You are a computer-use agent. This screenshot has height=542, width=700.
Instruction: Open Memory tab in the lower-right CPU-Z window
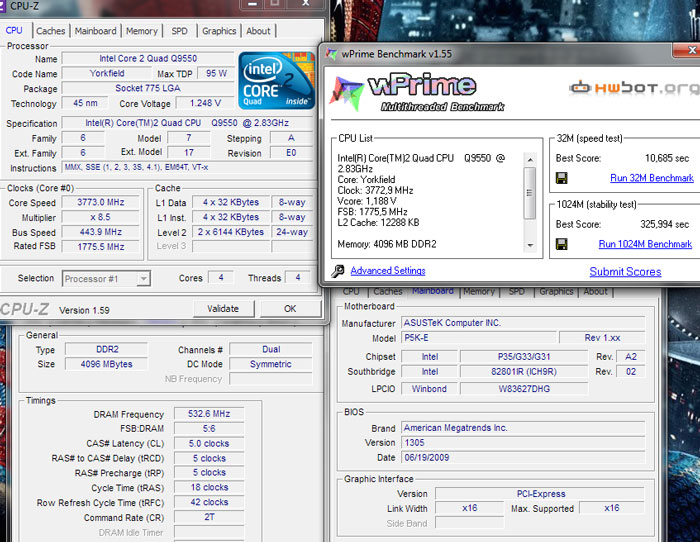(479, 292)
